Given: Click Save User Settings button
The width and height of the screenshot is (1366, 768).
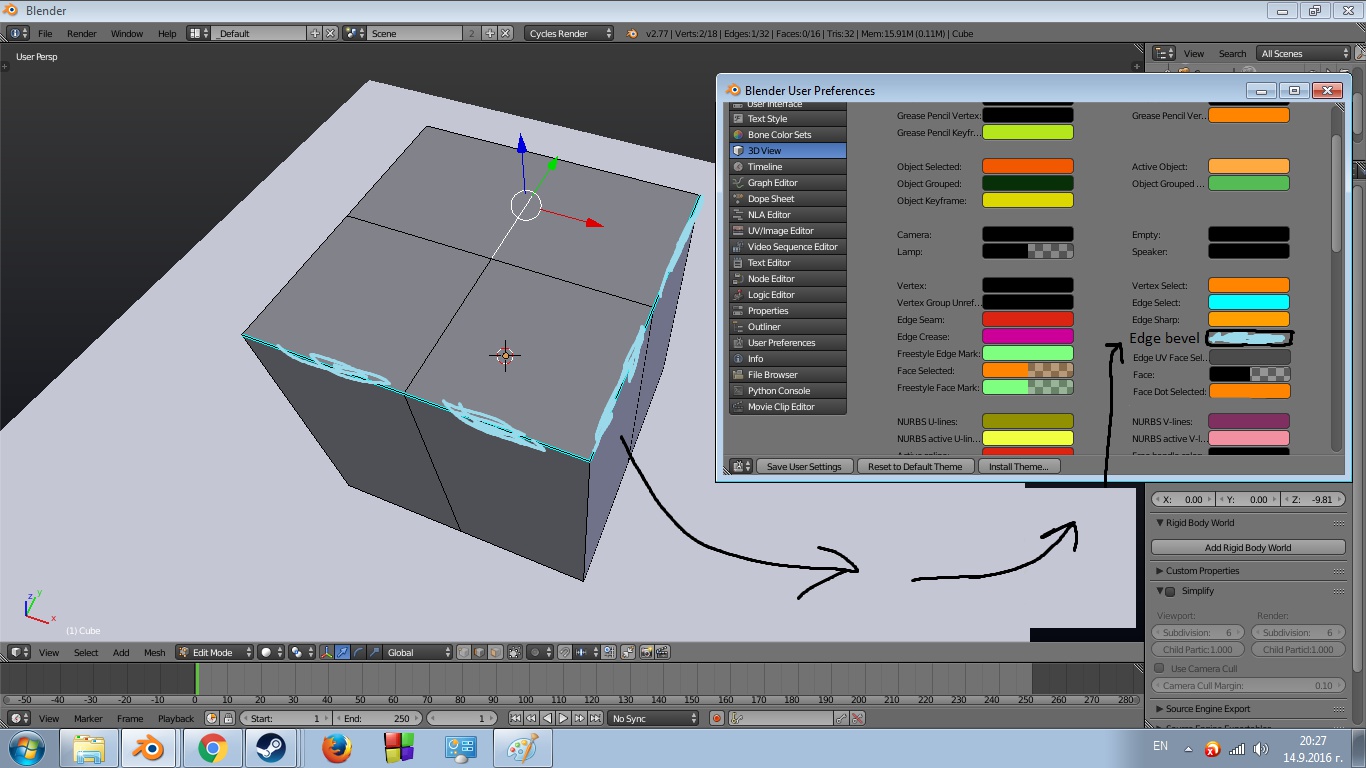Looking at the screenshot, I should [x=804, y=466].
